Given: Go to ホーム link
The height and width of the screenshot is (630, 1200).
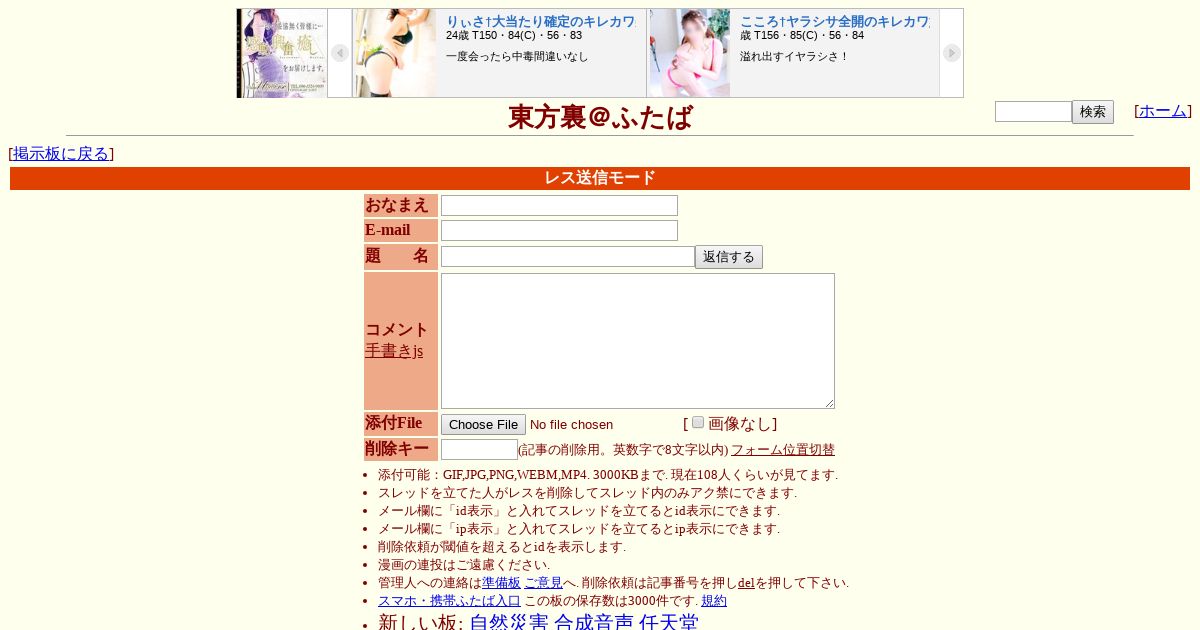Looking at the screenshot, I should click(x=1163, y=111).
